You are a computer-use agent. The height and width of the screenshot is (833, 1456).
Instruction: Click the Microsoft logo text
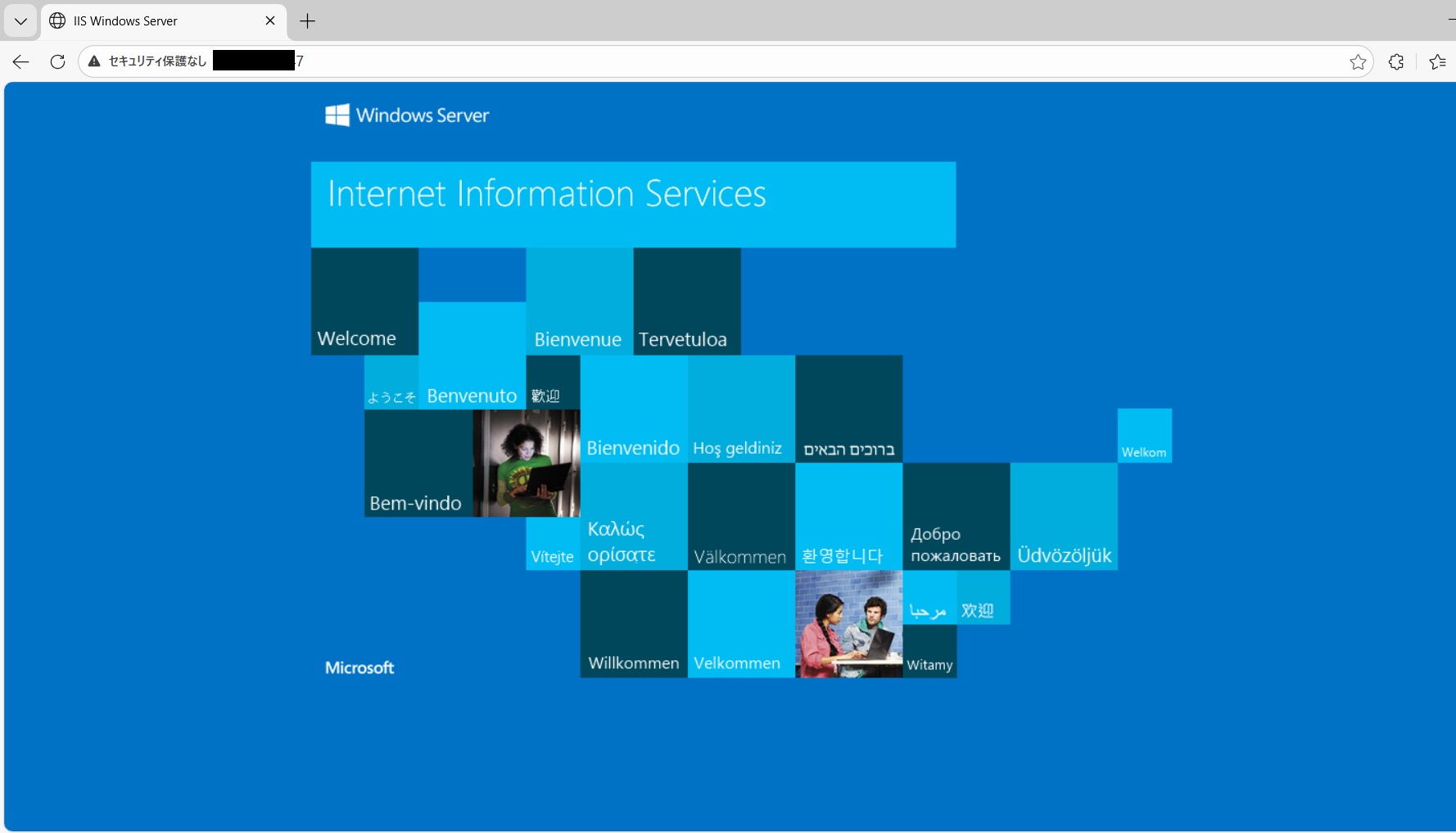point(359,668)
